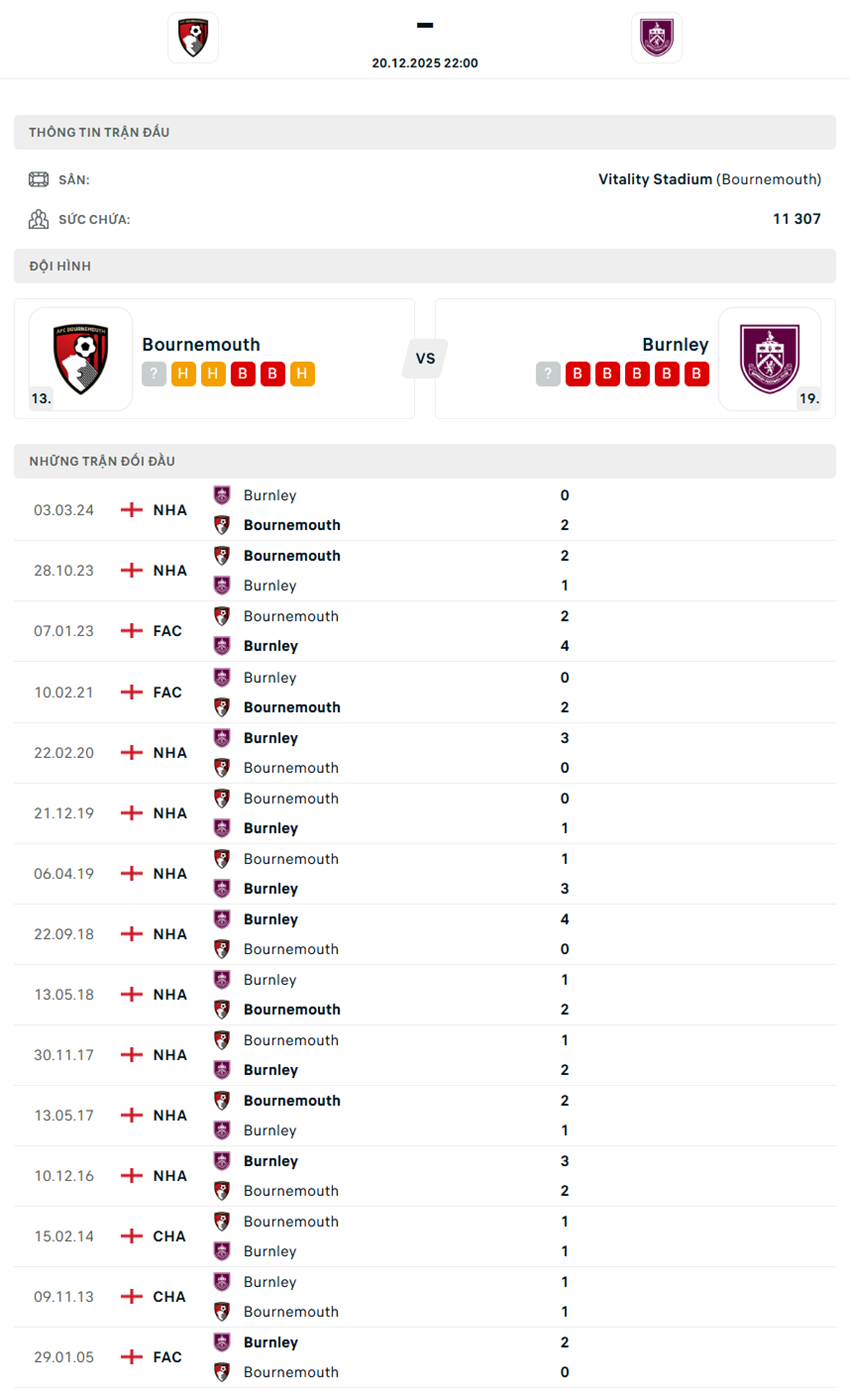The height and width of the screenshot is (1392, 850).
Task: Click the stadium icon beside SÂN label
Action: 38,178
